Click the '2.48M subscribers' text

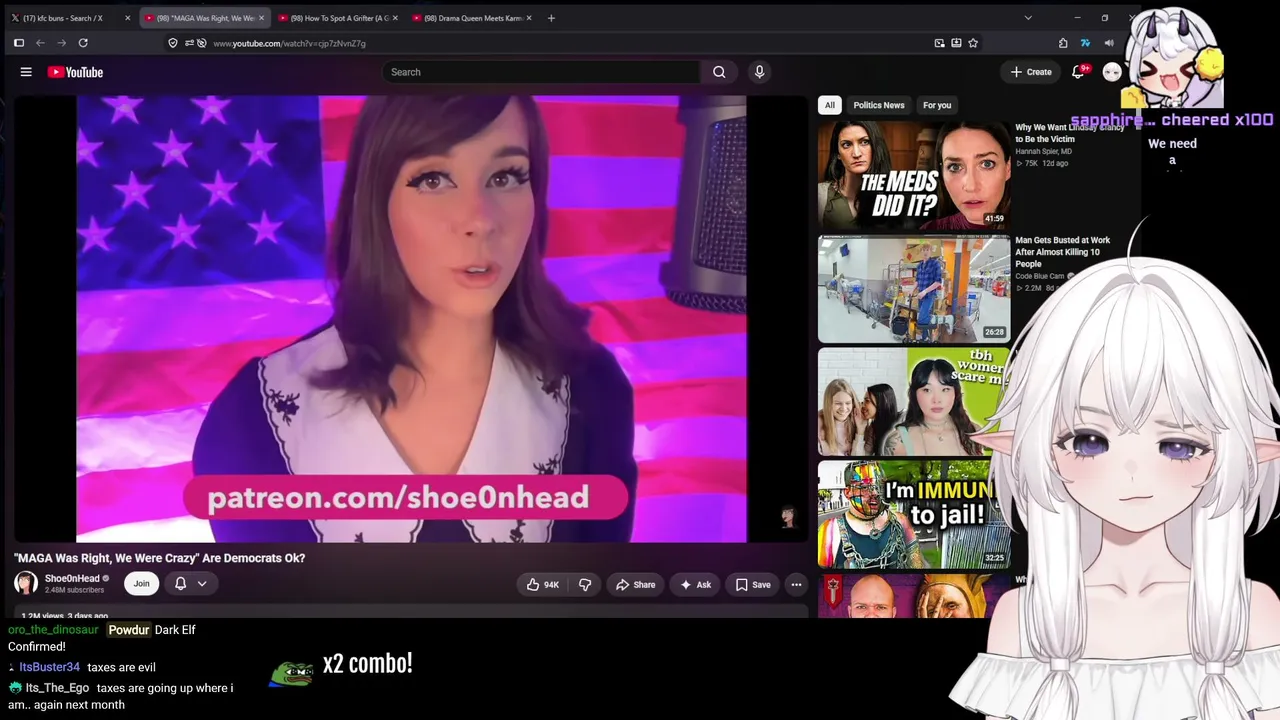74,591
